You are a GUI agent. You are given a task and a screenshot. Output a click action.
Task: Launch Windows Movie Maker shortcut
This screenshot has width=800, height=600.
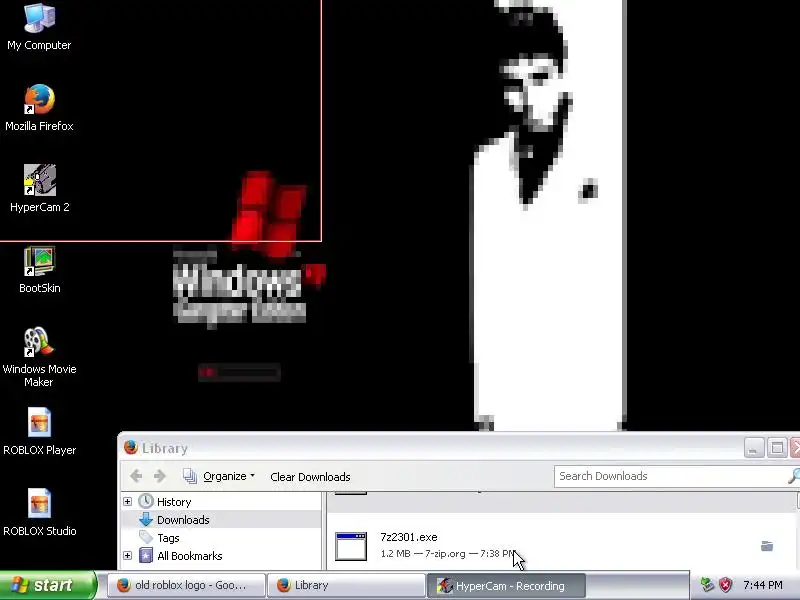(x=39, y=357)
